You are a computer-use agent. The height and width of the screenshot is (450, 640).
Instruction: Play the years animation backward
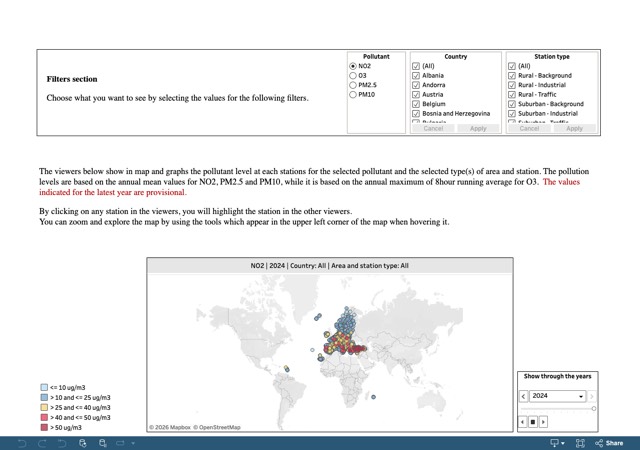point(523,422)
